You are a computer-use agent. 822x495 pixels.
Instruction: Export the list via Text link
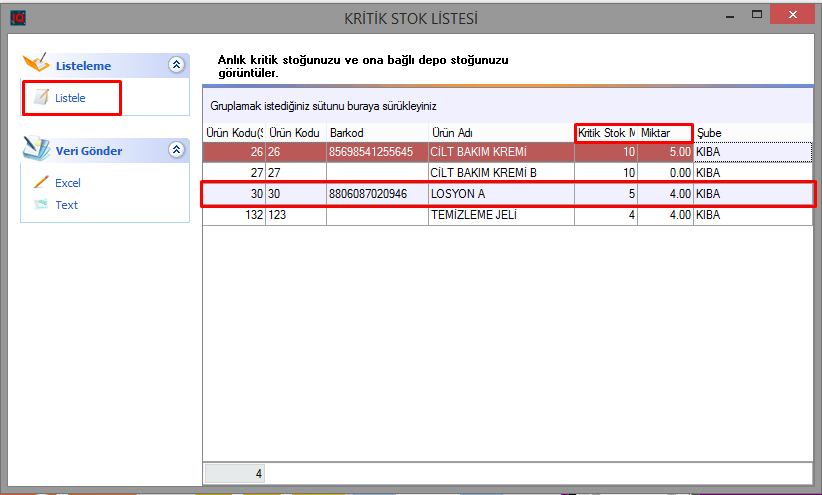(66, 205)
